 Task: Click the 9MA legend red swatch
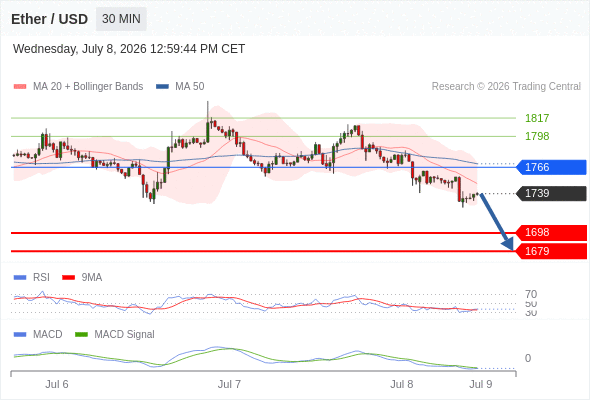click(x=68, y=278)
